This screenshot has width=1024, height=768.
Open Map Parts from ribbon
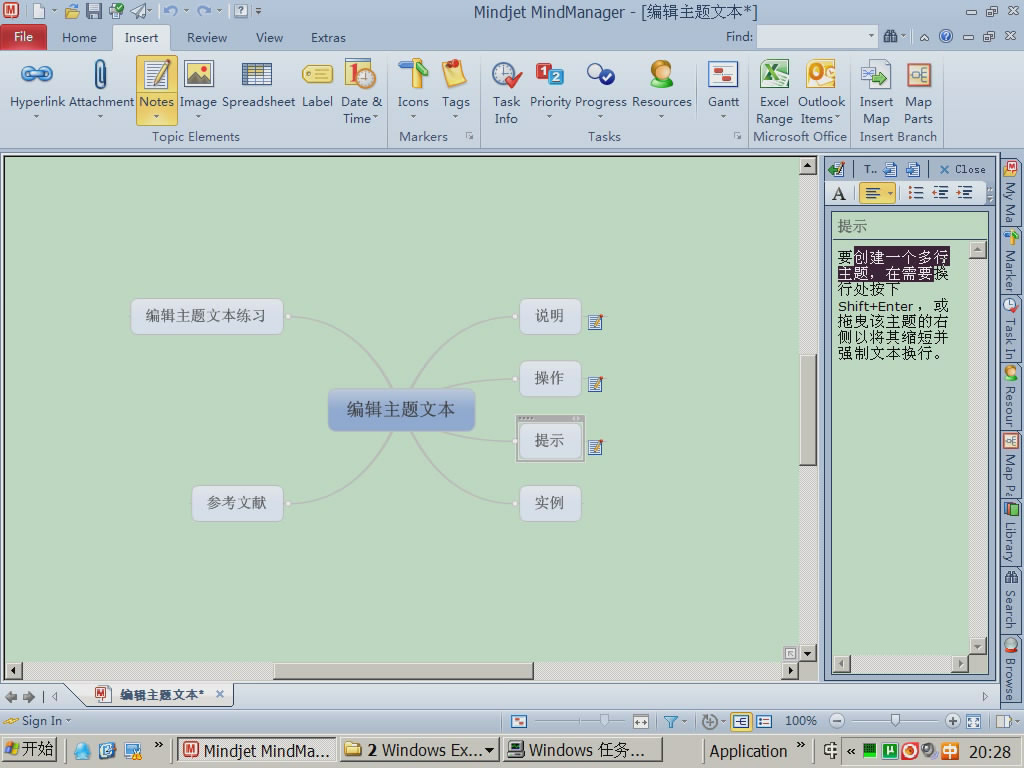(918, 91)
